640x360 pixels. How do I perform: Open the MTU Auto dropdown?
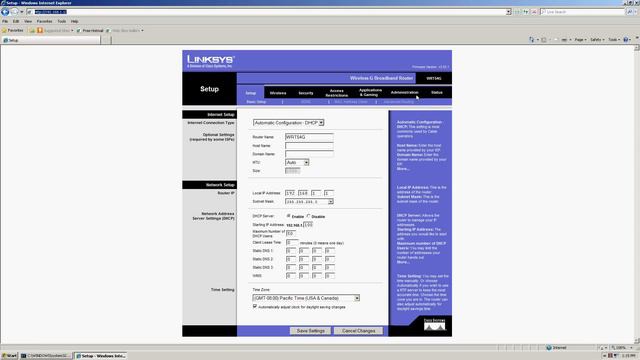click(x=297, y=162)
